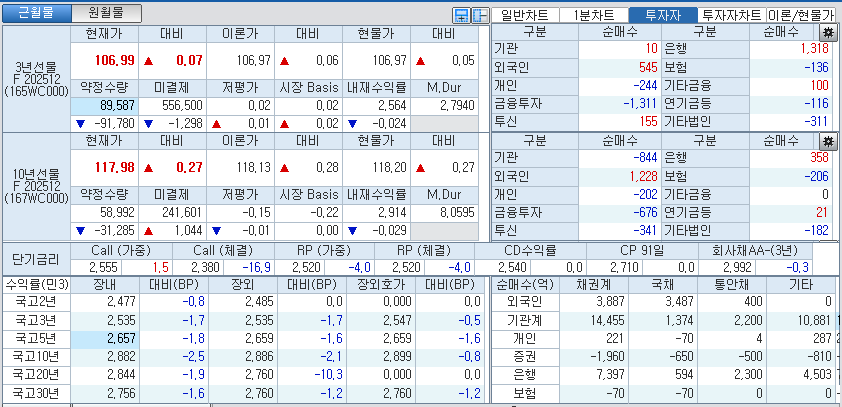Select the 국고2년 row label
Image resolution: width=842 pixels, height=407 pixels.
tap(36, 302)
